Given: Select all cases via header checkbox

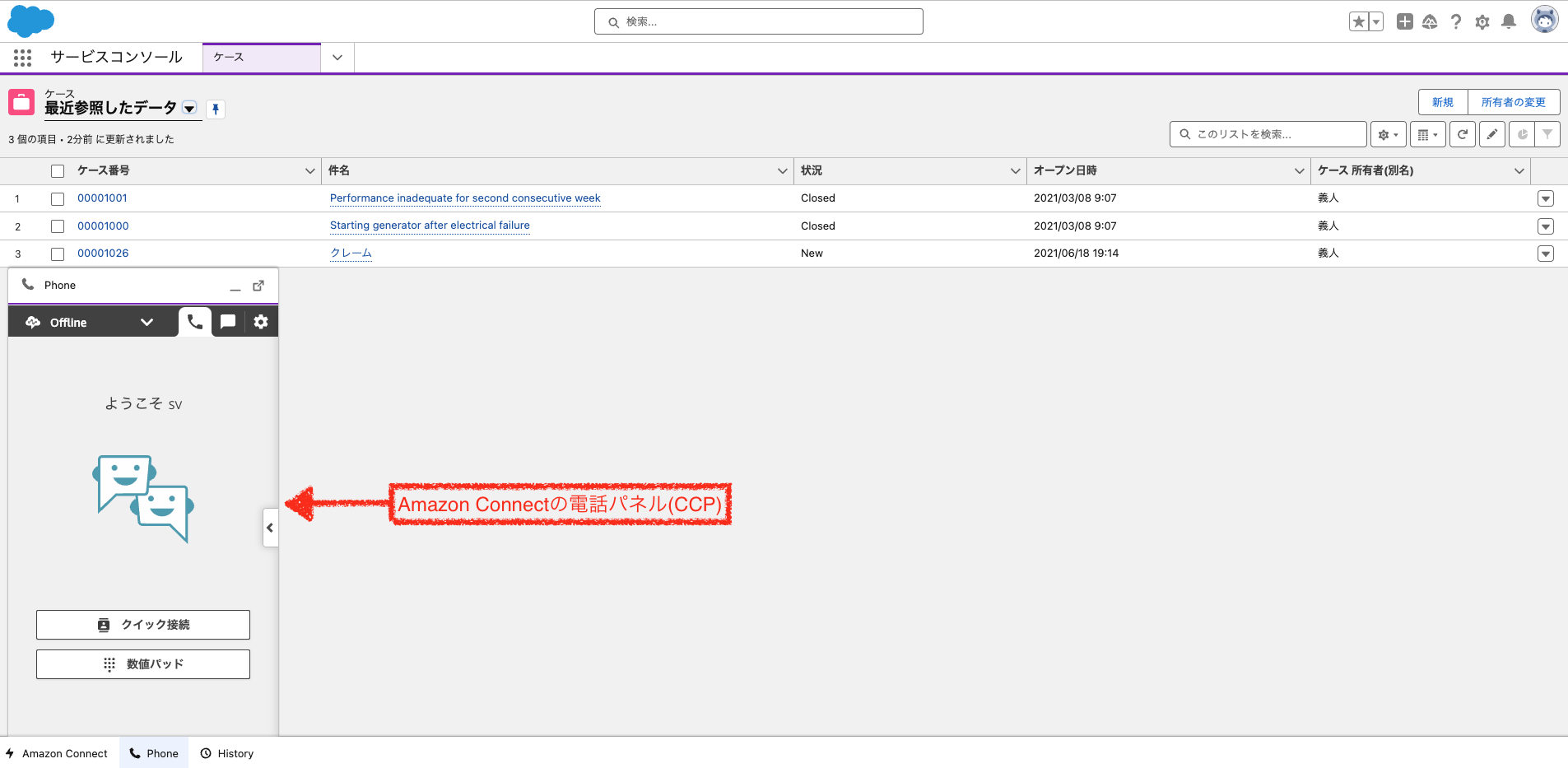Looking at the screenshot, I should pyautogui.click(x=58, y=170).
